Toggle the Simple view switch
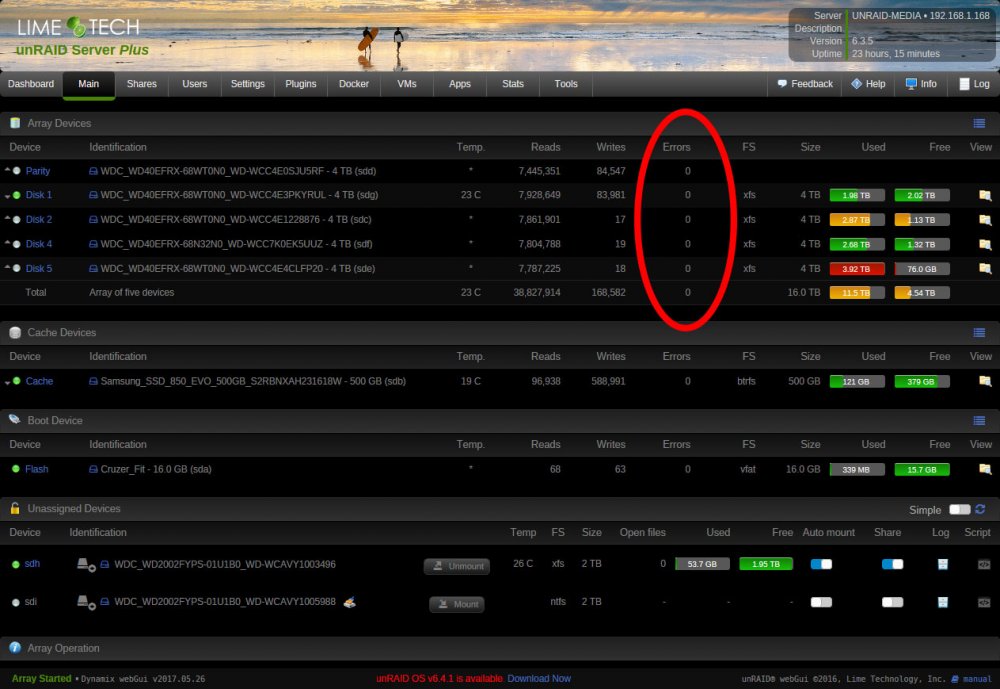This screenshot has height=689, width=1000. click(x=959, y=509)
